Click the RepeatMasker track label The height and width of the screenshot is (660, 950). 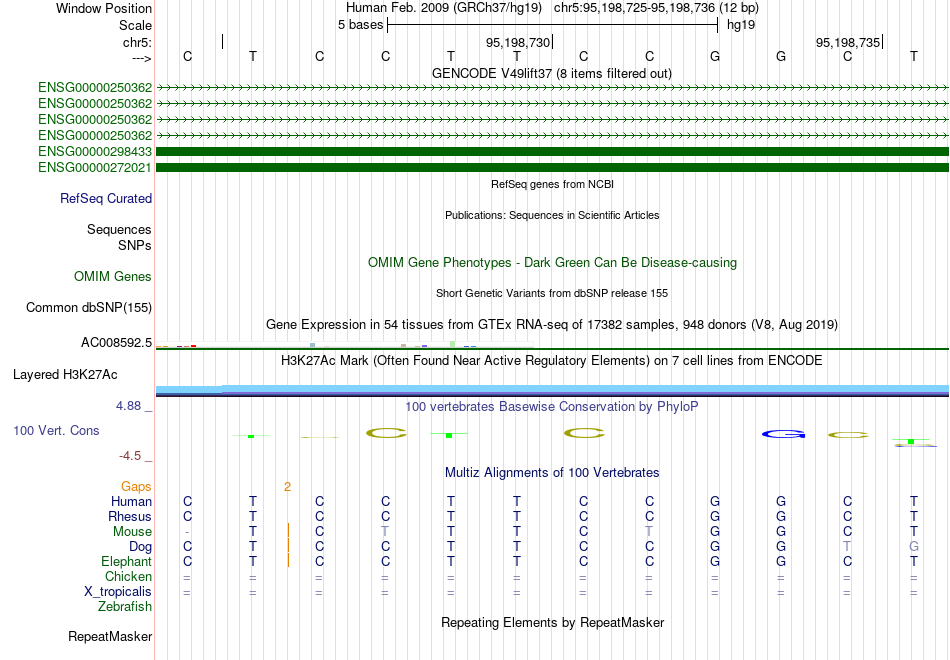110,636
